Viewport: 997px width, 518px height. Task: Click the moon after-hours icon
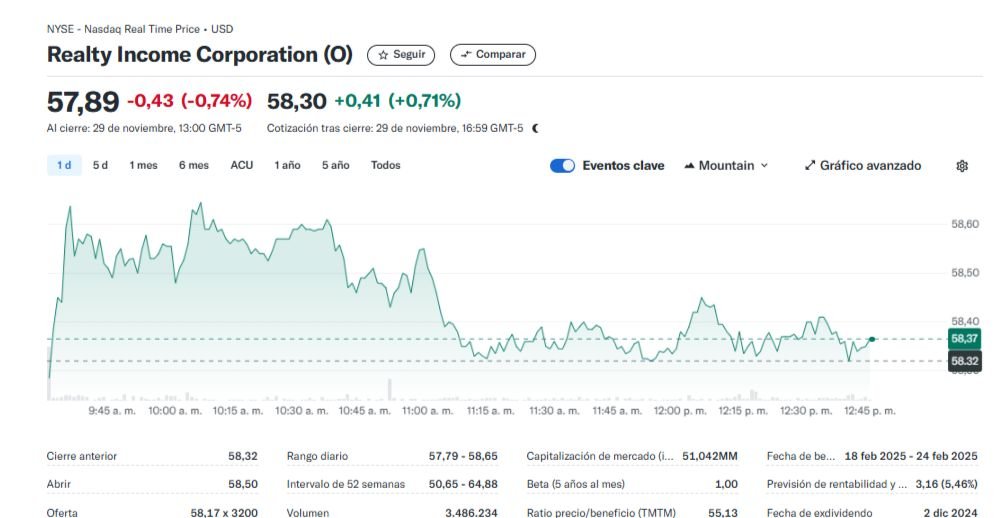(x=535, y=128)
